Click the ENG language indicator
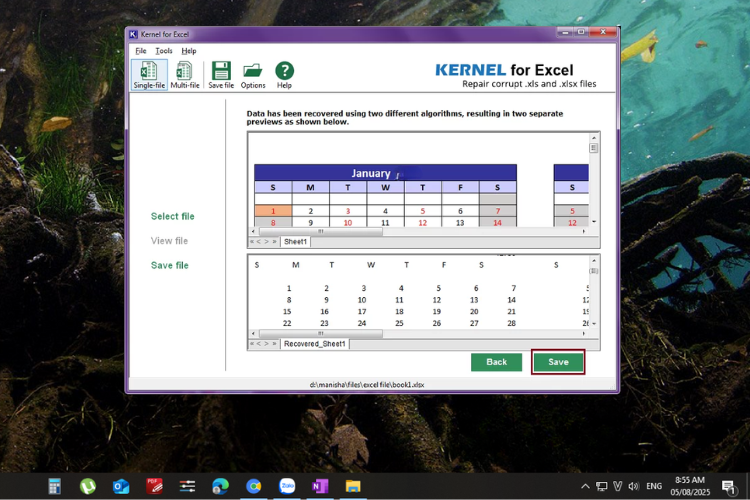 (x=654, y=487)
